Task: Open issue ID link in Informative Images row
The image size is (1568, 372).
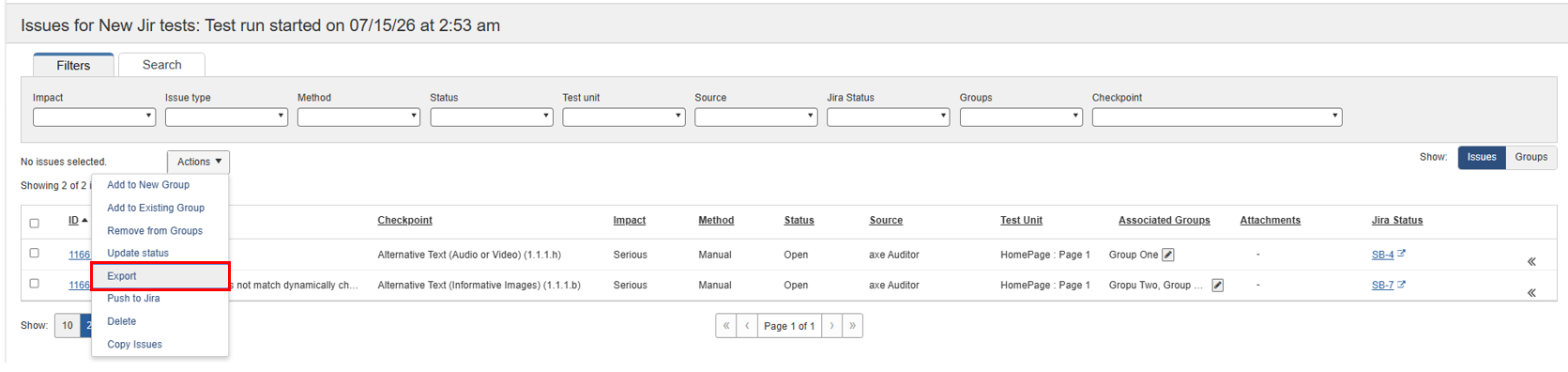Action: [80, 285]
